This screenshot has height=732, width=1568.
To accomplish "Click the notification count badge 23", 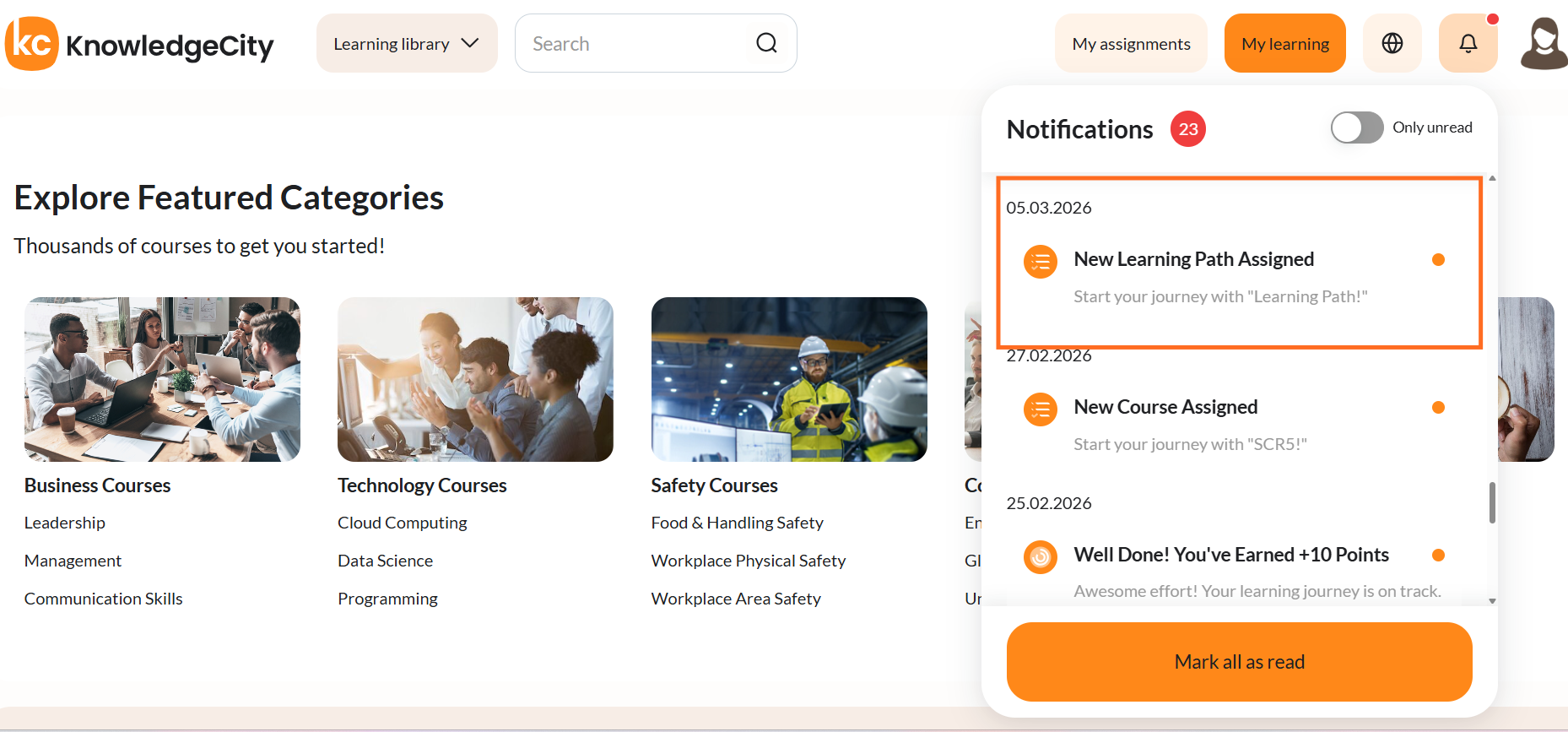I will coord(1188,129).
